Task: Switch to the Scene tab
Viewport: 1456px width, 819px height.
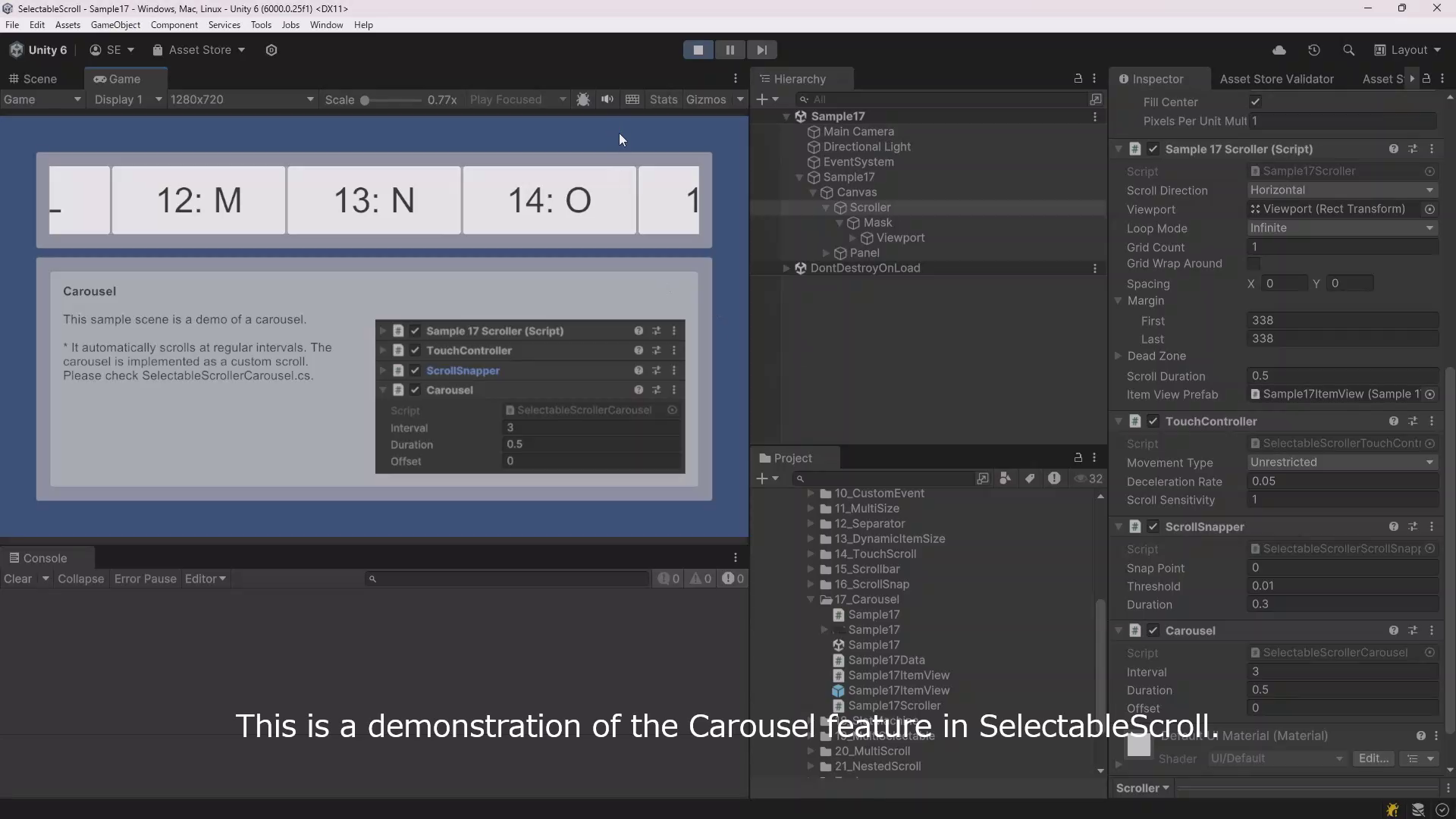Action: point(33,79)
